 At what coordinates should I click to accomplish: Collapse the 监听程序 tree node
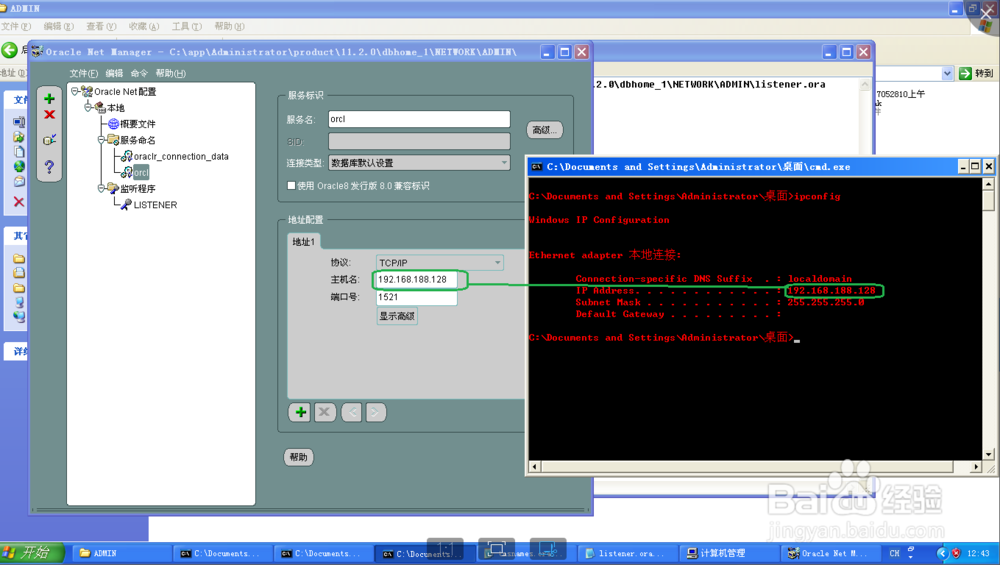pos(101,188)
